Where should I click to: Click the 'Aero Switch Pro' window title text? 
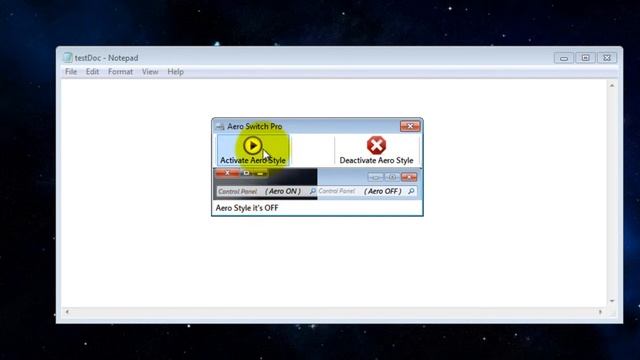point(255,127)
